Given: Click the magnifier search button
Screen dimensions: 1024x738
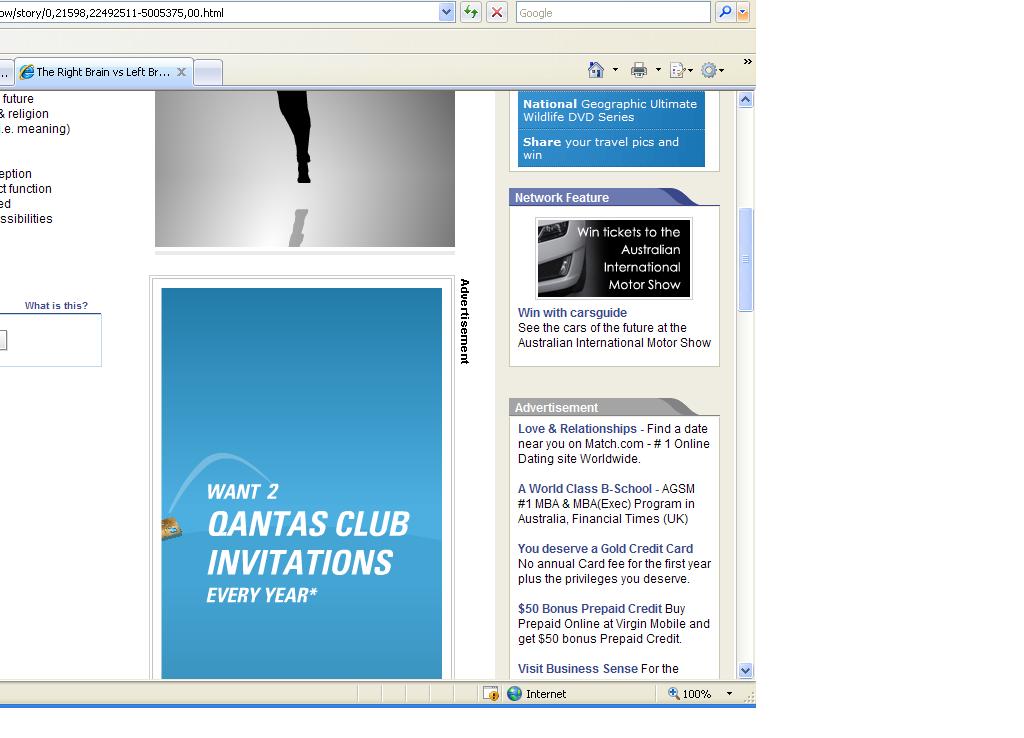Looking at the screenshot, I should tap(725, 12).
